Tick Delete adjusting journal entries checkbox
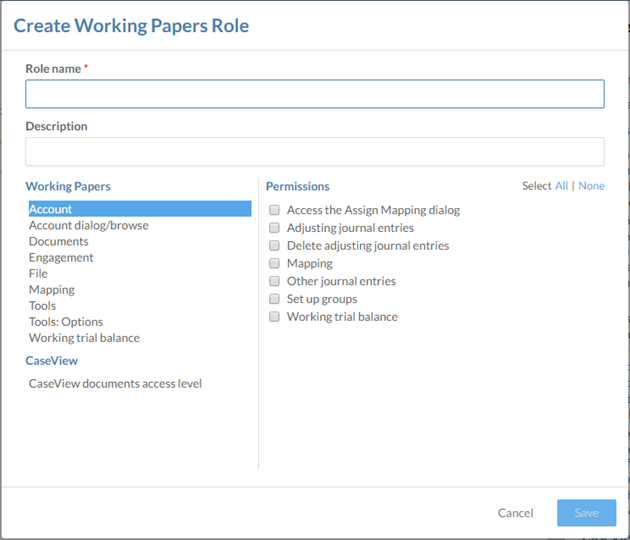The image size is (630, 540). tap(274, 246)
